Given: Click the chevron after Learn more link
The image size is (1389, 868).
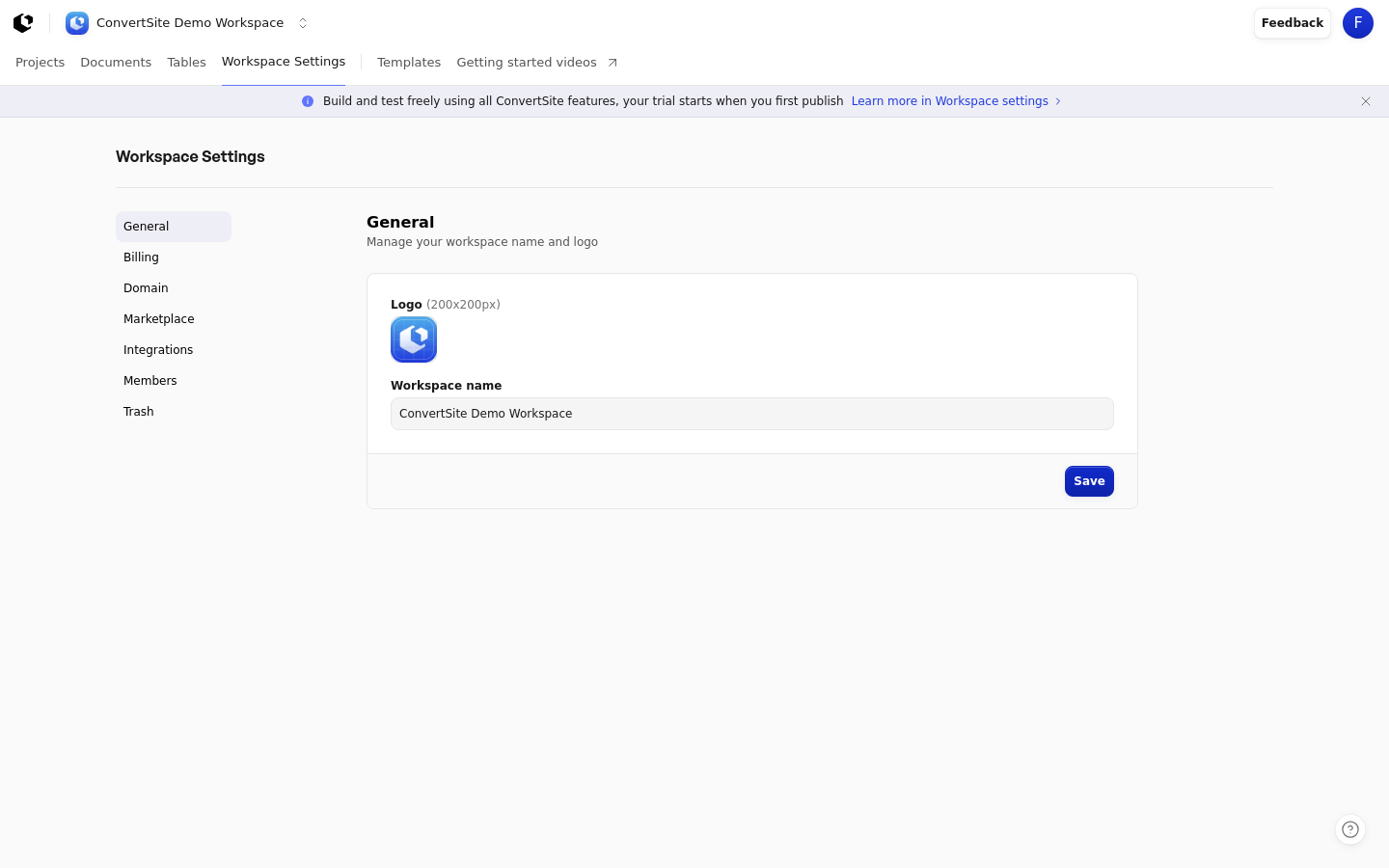Looking at the screenshot, I should click(1058, 101).
